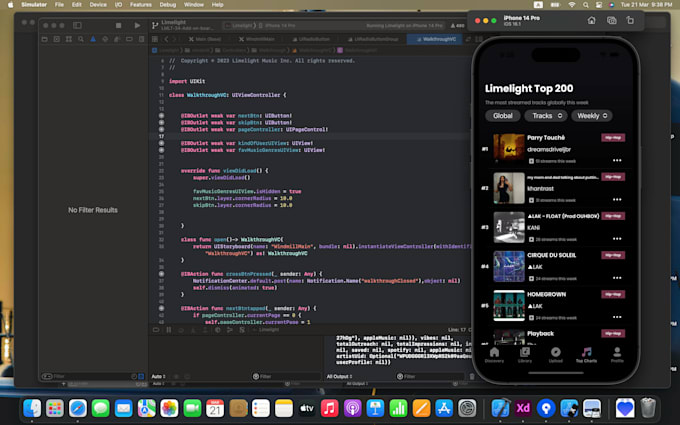This screenshot has height=425, width=680.
Task: Switch to the WalkthroughVC editor tab
Action: 436,39
